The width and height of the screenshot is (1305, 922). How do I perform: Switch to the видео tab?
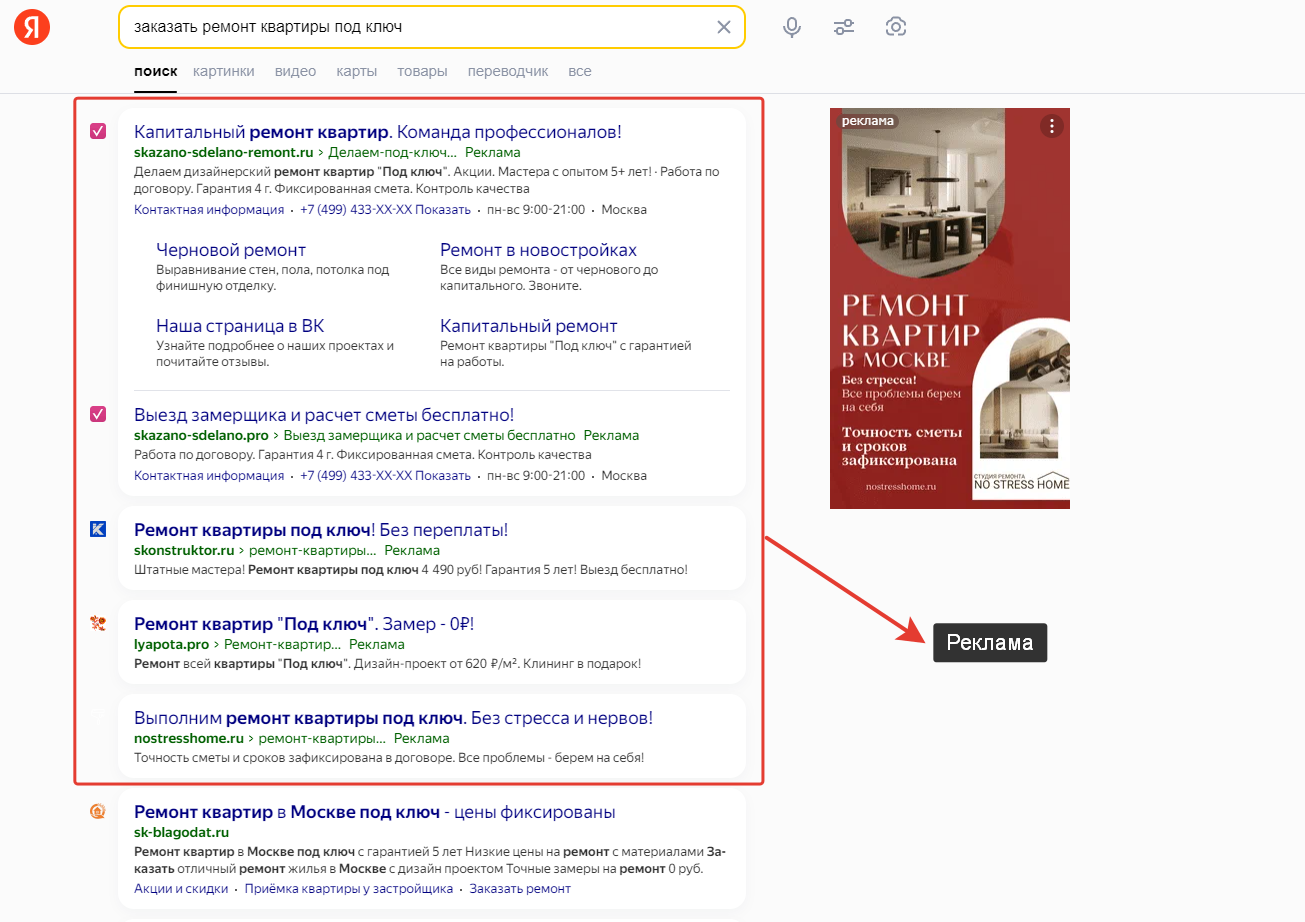pos(295,71)
